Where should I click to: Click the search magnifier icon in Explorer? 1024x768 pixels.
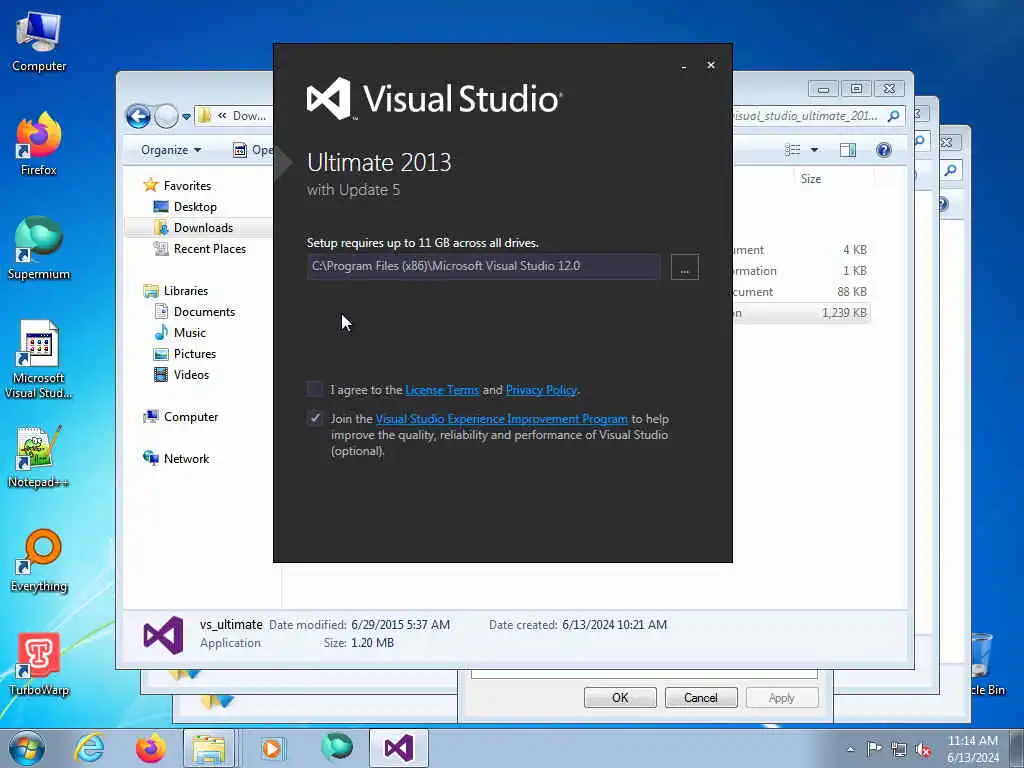pyautogui.click(x=893, y=116)
